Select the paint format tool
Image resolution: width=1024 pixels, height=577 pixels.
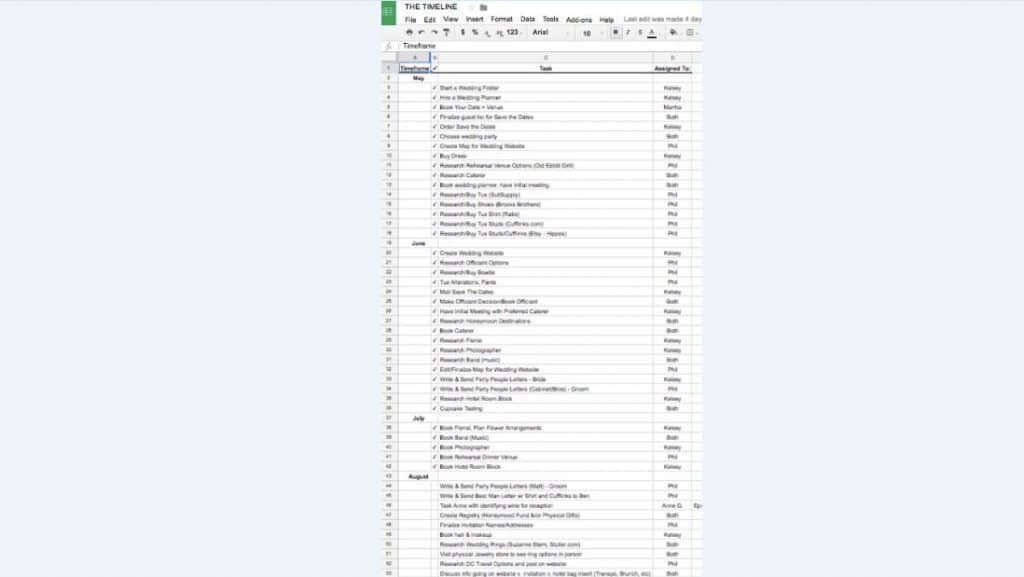coord(446,32)
